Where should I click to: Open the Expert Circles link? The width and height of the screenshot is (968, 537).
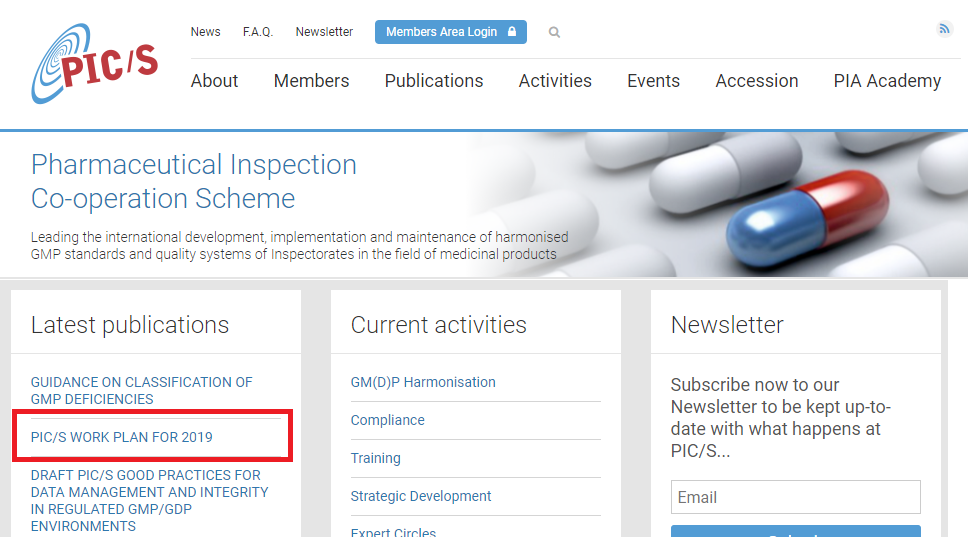coord(393,532)
